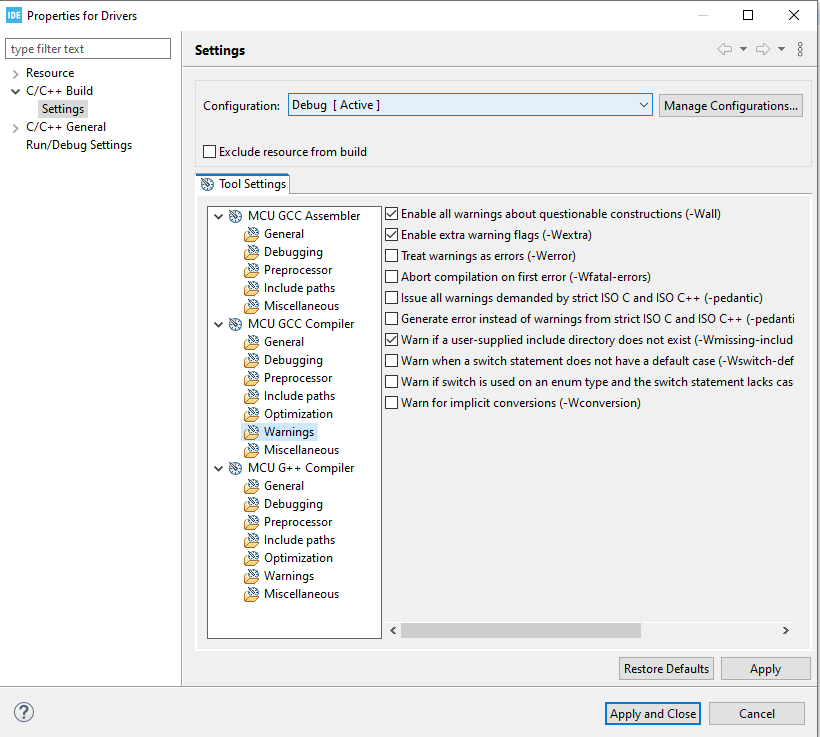Toggle Warn if user-supplied include directory missing

[391, 340]
